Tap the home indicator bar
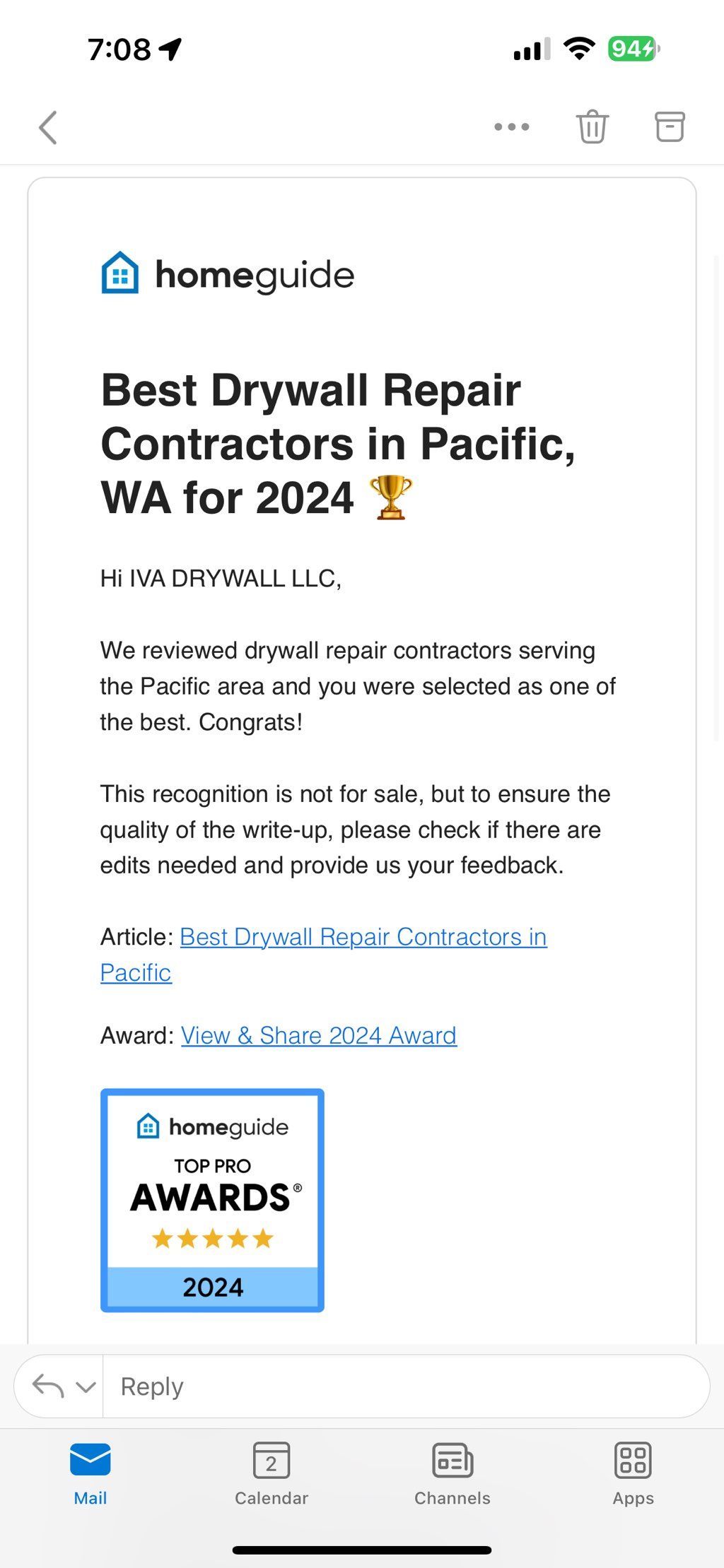Image resolution: width=724 pixels, height=1568 pixels. 362,1550
